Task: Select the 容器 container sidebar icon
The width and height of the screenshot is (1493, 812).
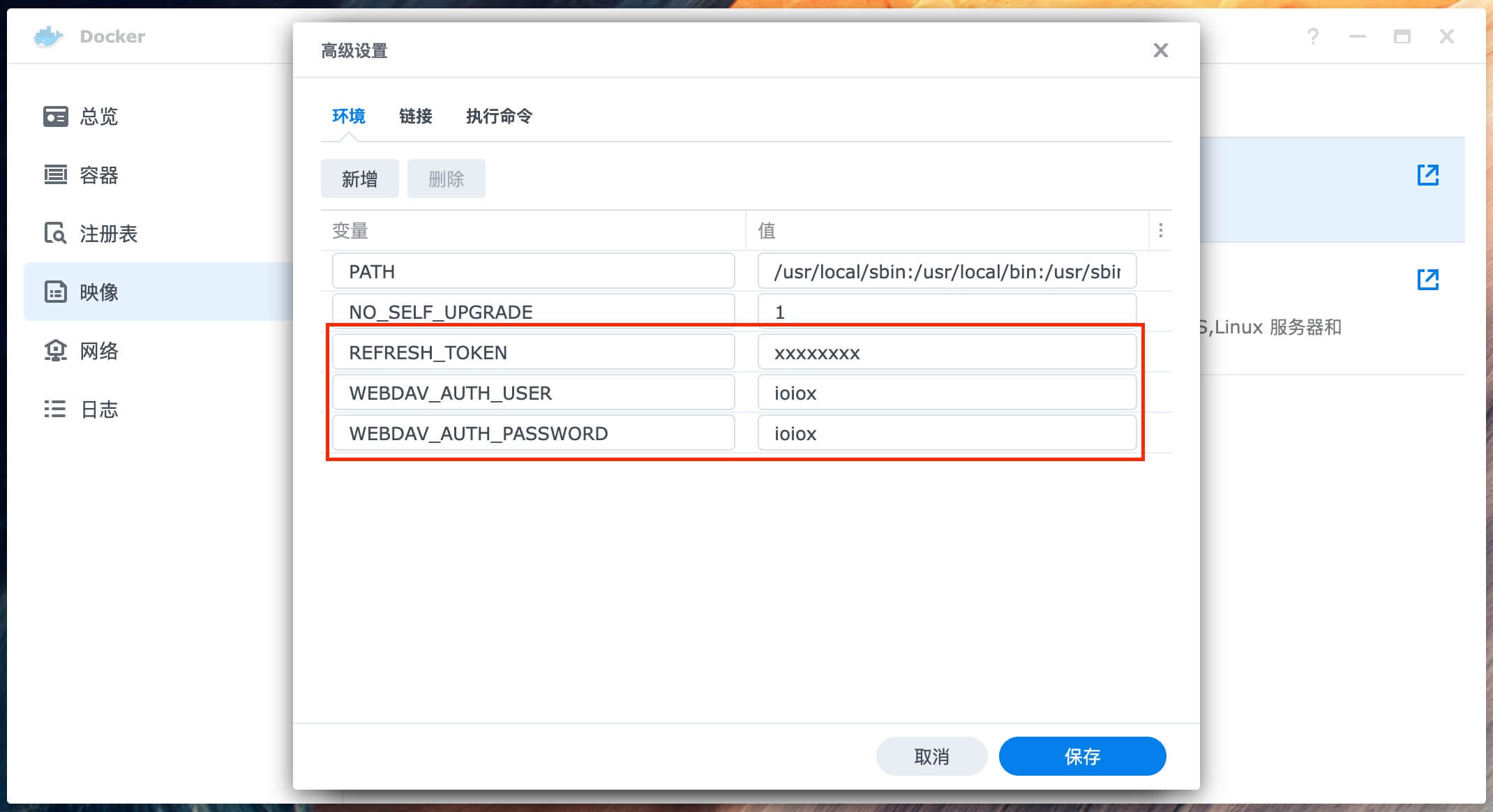Action: [55, 175]
